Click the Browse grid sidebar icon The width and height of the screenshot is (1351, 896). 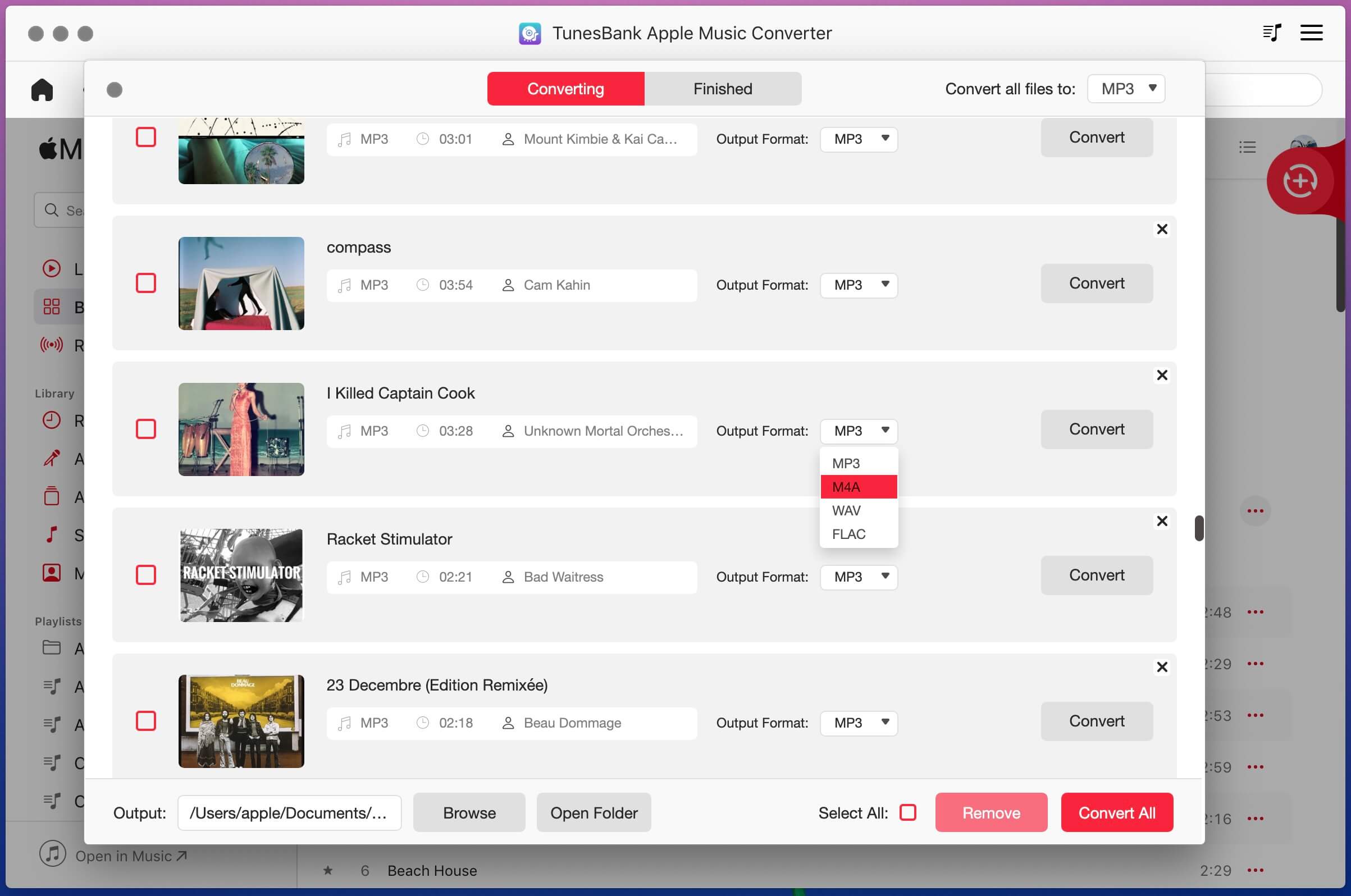coord(52,307)
